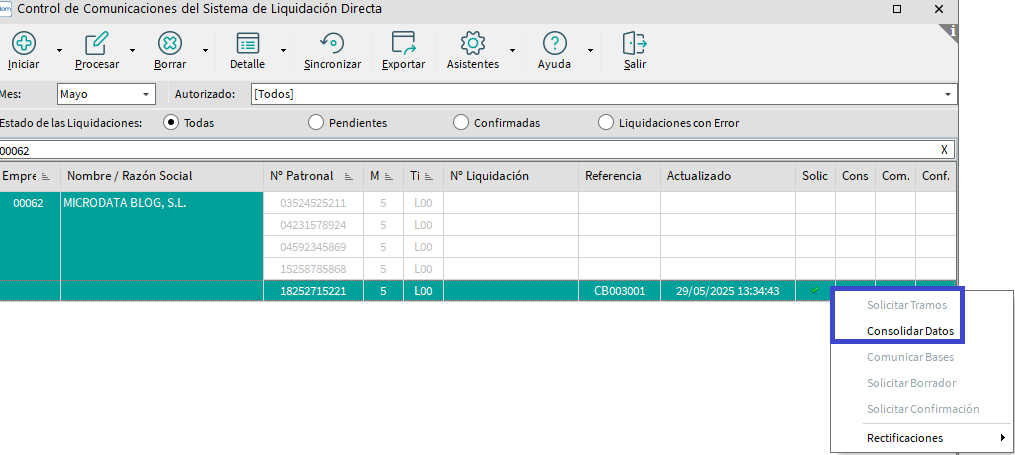Clear the search with the X button
This screenshot has height=455, width=1015.
pyautogui.click(x=944, y=150)
